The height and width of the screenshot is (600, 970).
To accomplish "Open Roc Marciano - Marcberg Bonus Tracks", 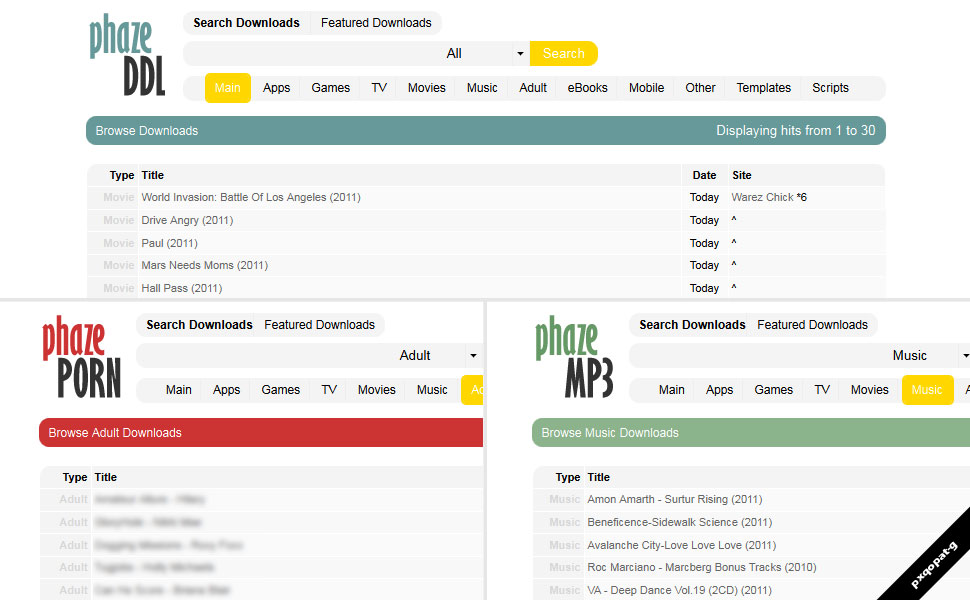I will point(702,567).
